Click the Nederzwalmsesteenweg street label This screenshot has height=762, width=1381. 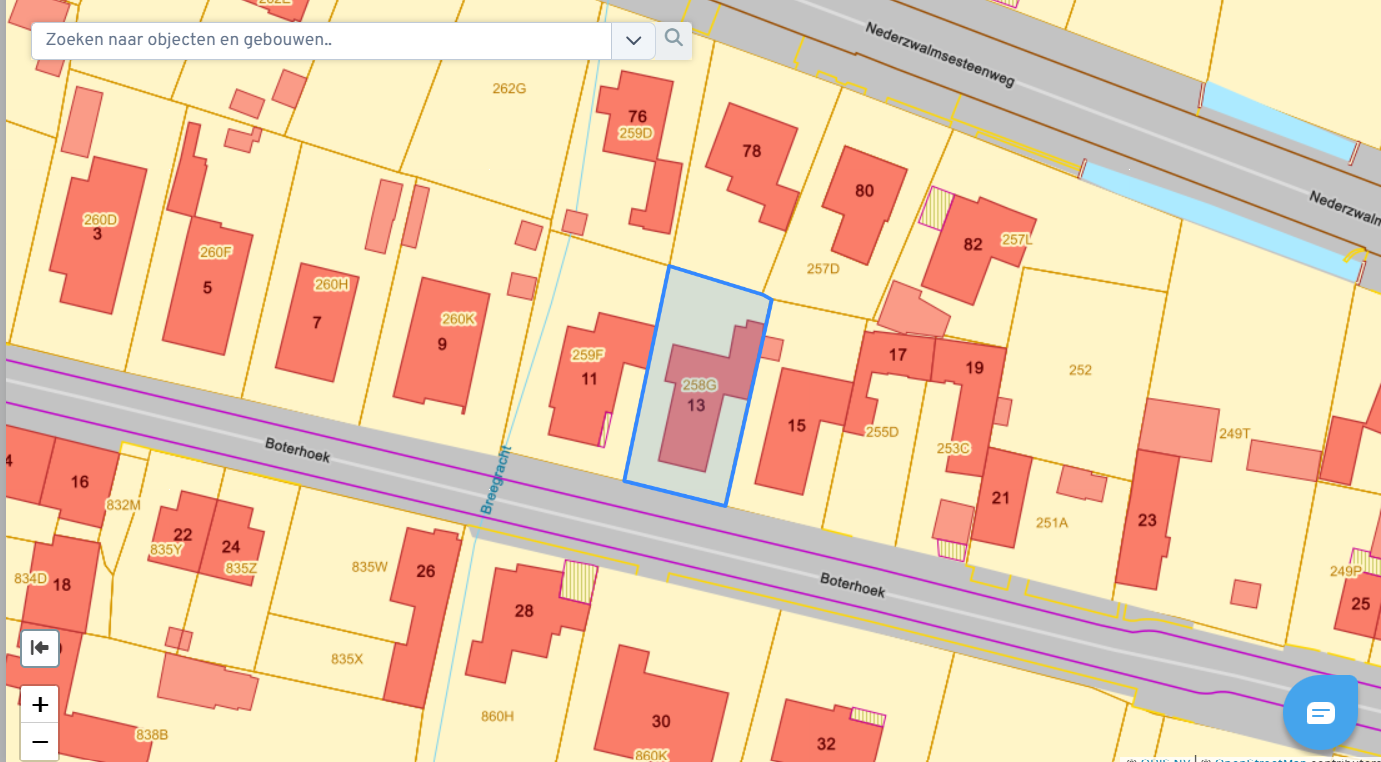click(x=941, y=56)
